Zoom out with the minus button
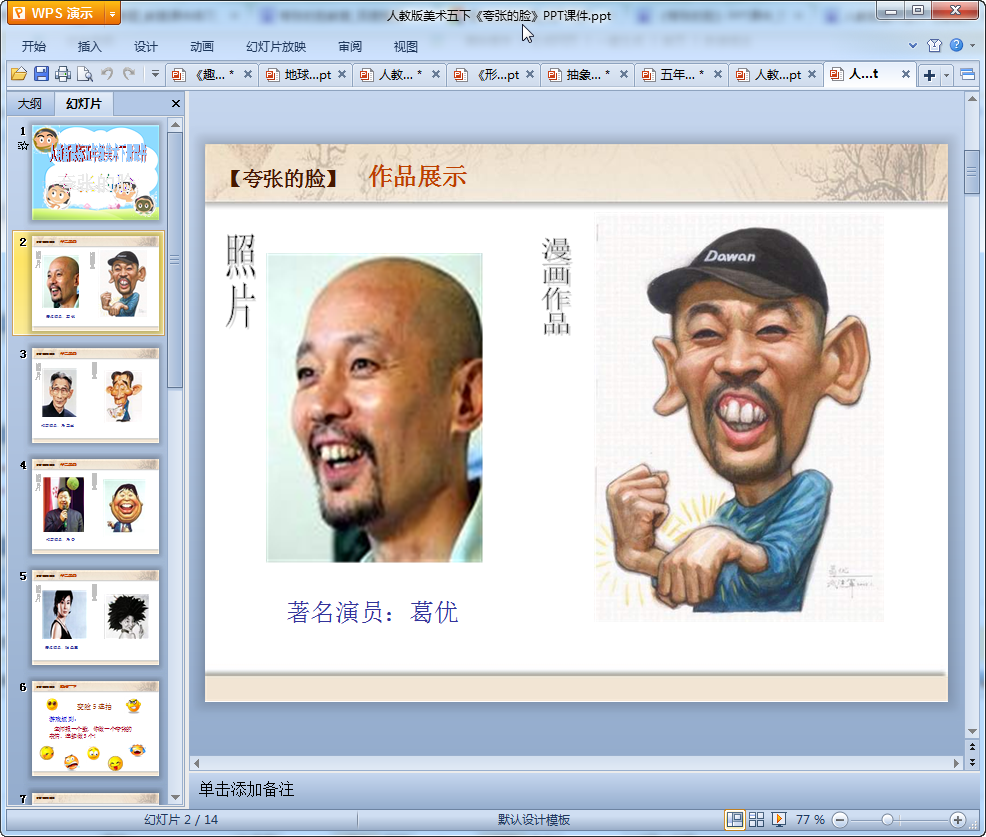 (839, 819)
